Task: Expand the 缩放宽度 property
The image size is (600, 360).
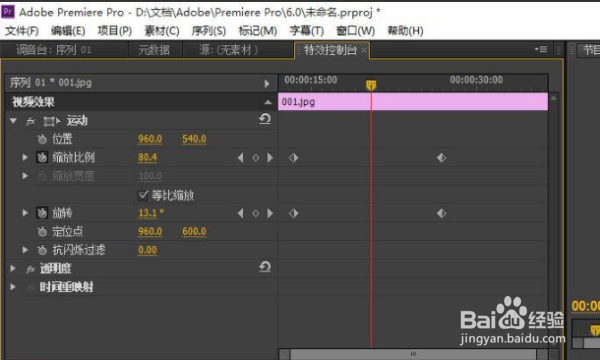Action: (x=25, y=176)
